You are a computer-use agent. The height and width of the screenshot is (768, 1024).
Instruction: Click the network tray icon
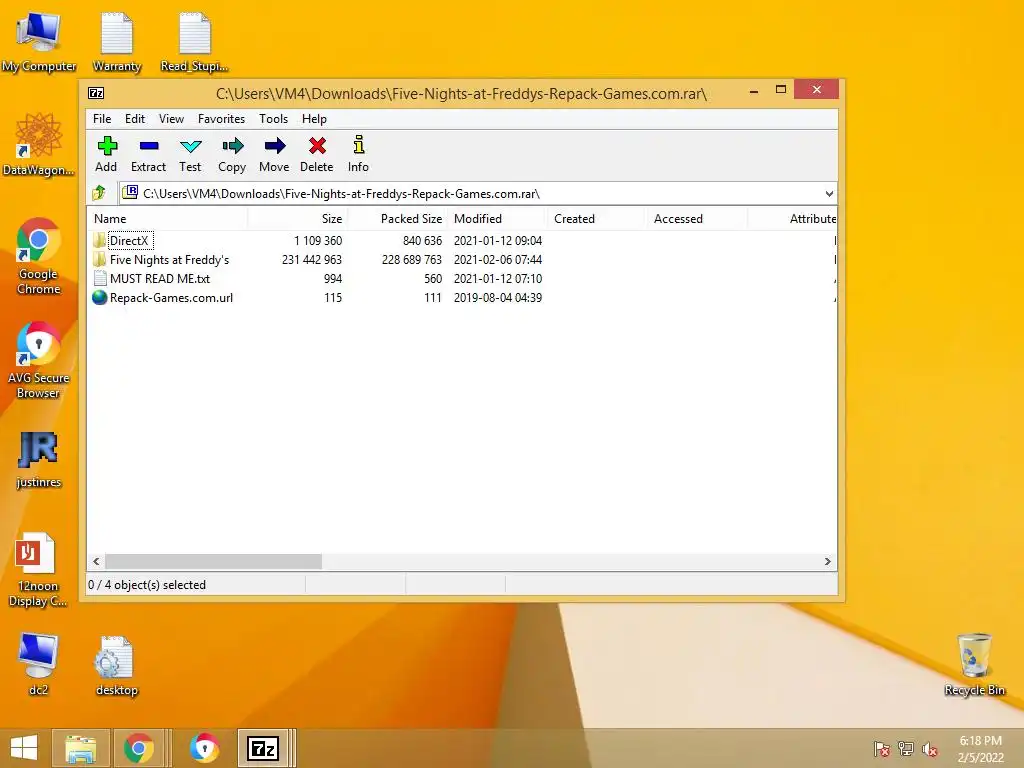tap(905, 748)
